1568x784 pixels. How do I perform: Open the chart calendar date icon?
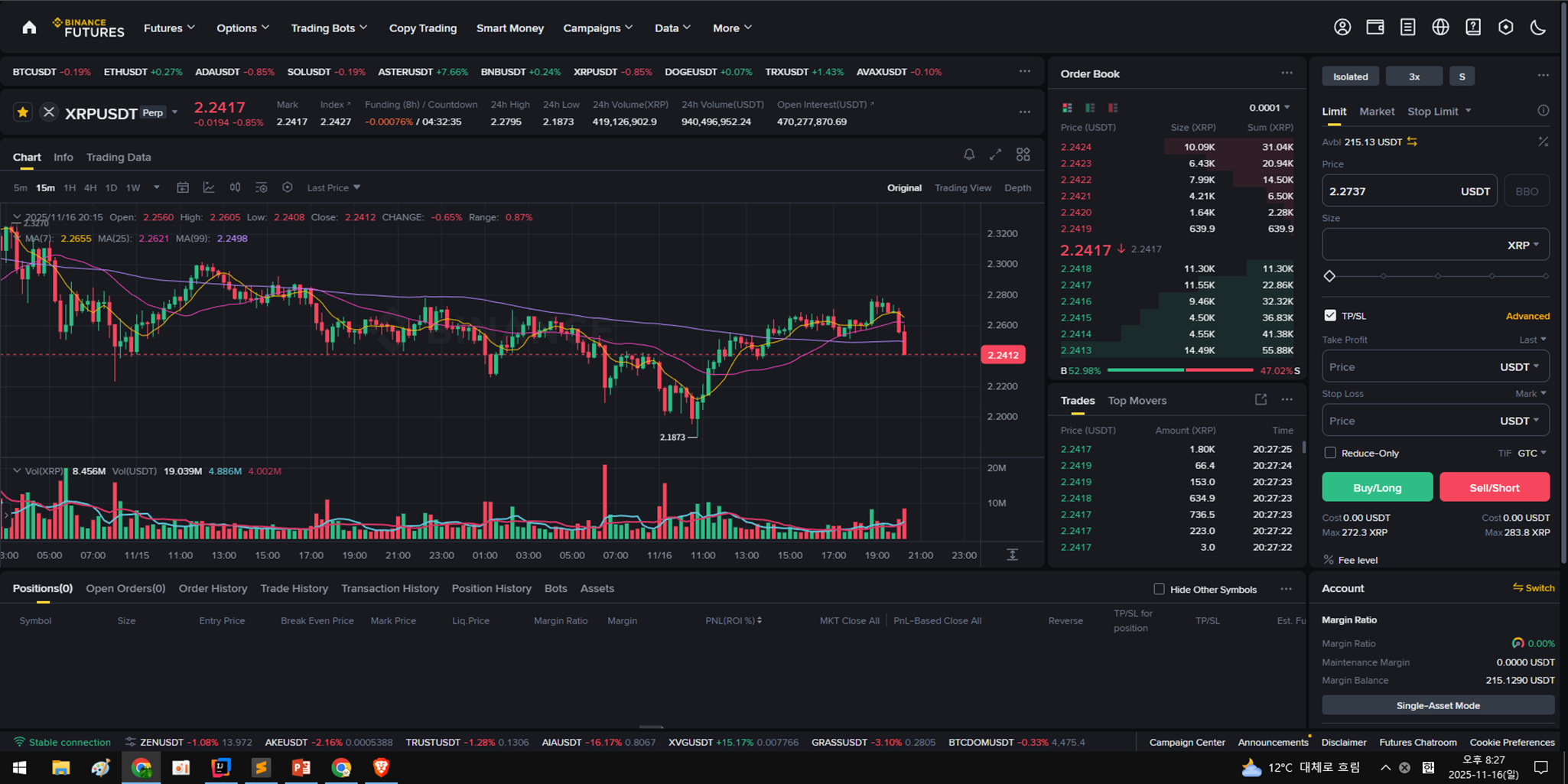click(183, 187)
